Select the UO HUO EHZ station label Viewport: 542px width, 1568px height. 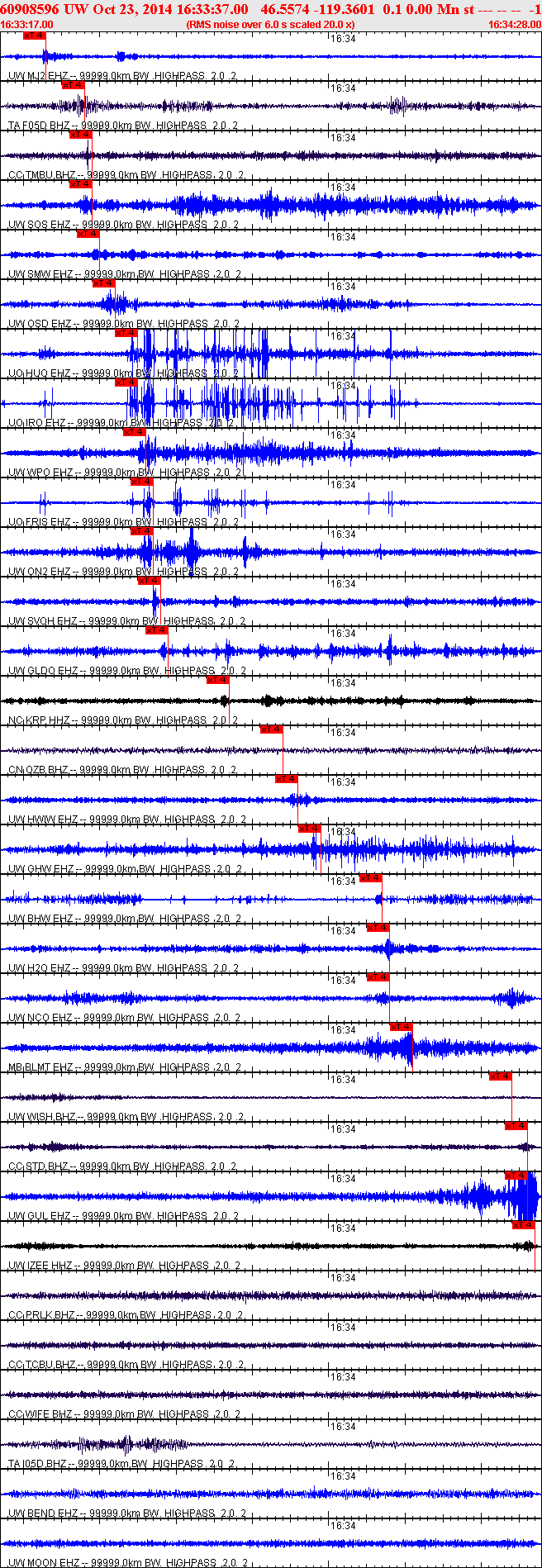pyautogui.click(x=39, y=373)
